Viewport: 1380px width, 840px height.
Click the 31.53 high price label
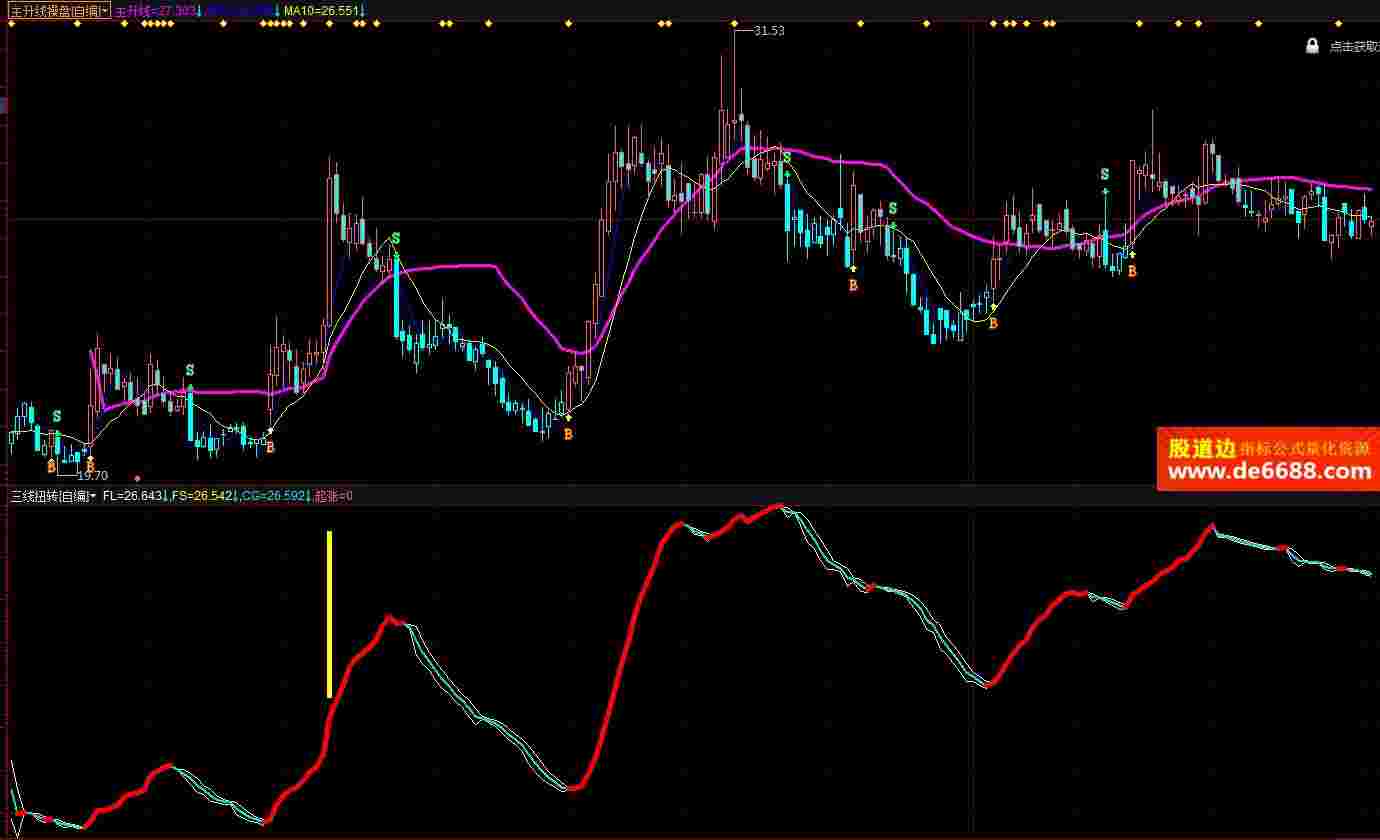point(769,31)
